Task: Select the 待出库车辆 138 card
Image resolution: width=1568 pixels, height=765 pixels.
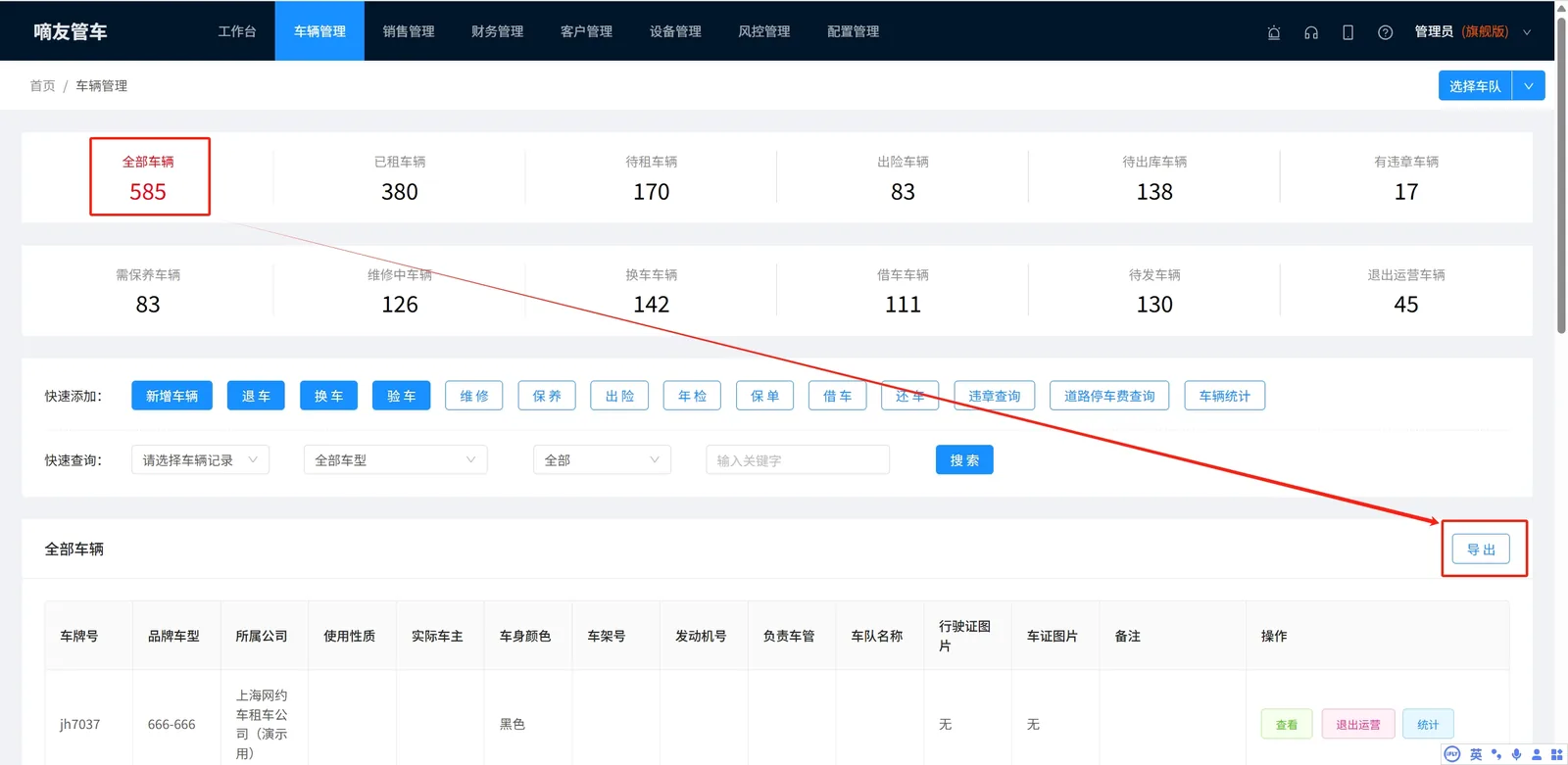Action: coord(1154,177)
